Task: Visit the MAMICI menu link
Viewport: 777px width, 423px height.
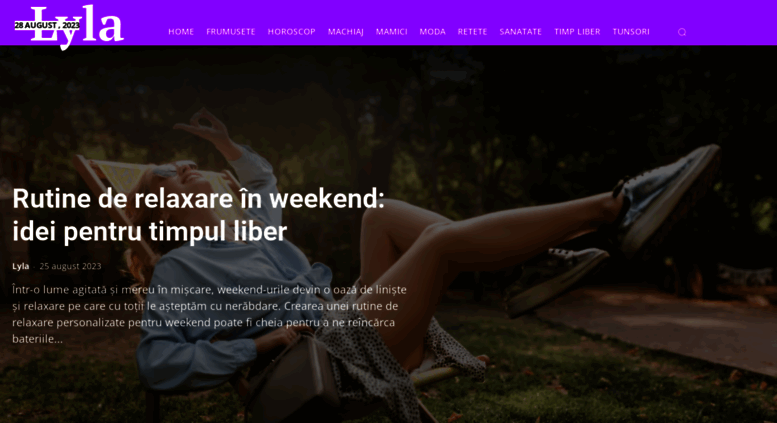Action: pyautogui.click(x=391, y=32)
